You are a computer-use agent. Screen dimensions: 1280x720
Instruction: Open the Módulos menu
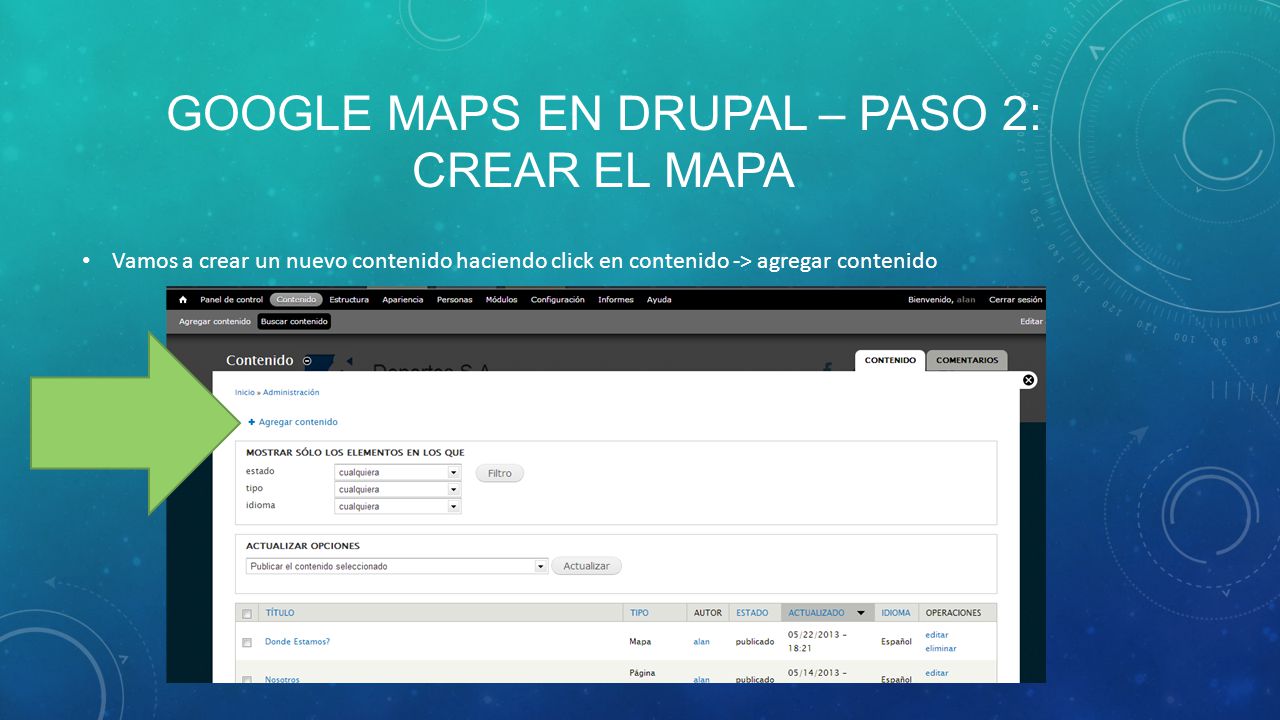coord(502,300)
